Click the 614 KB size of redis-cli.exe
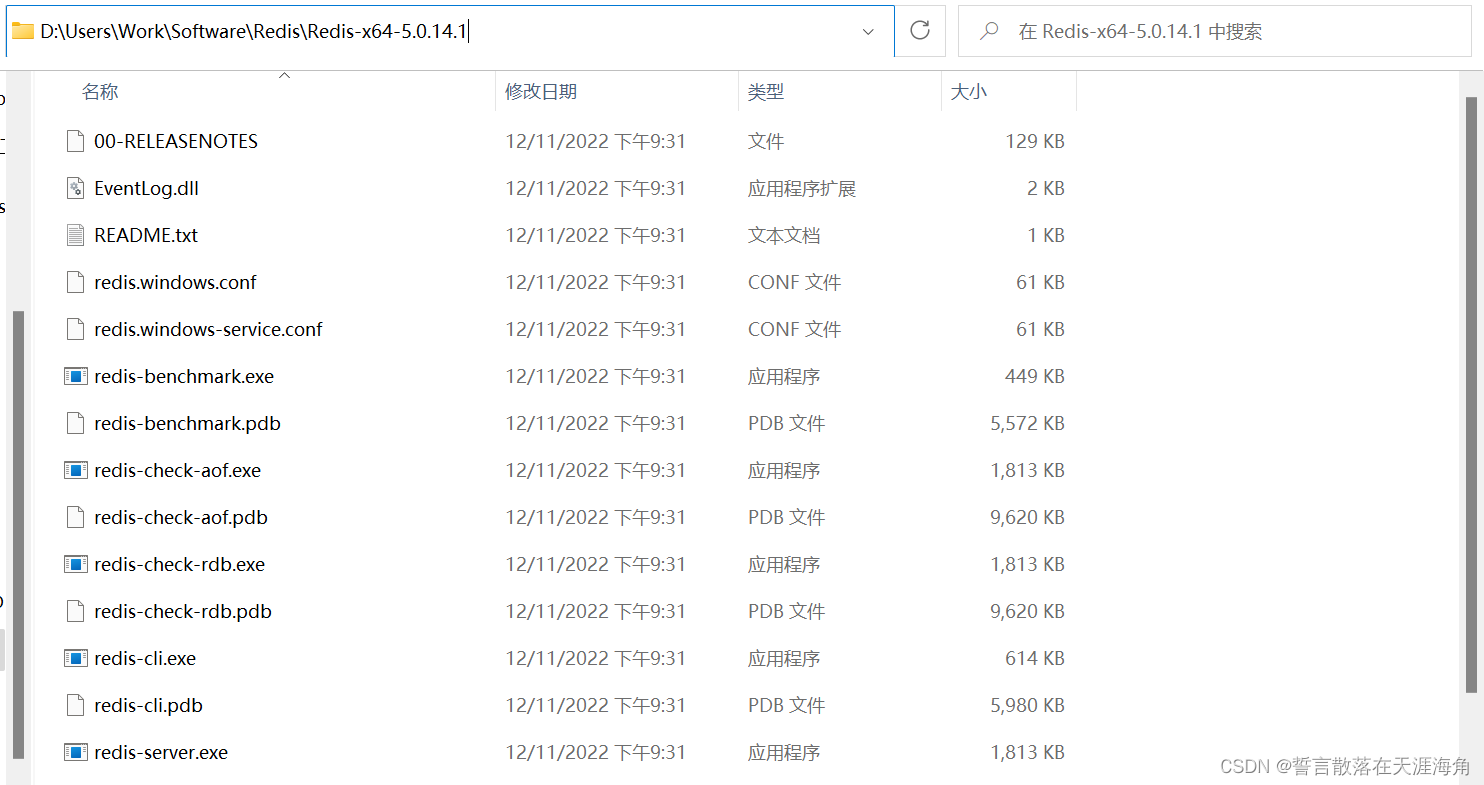Image resolution: width=1484 pixels, height=785 pixels. coord(1035,658)
